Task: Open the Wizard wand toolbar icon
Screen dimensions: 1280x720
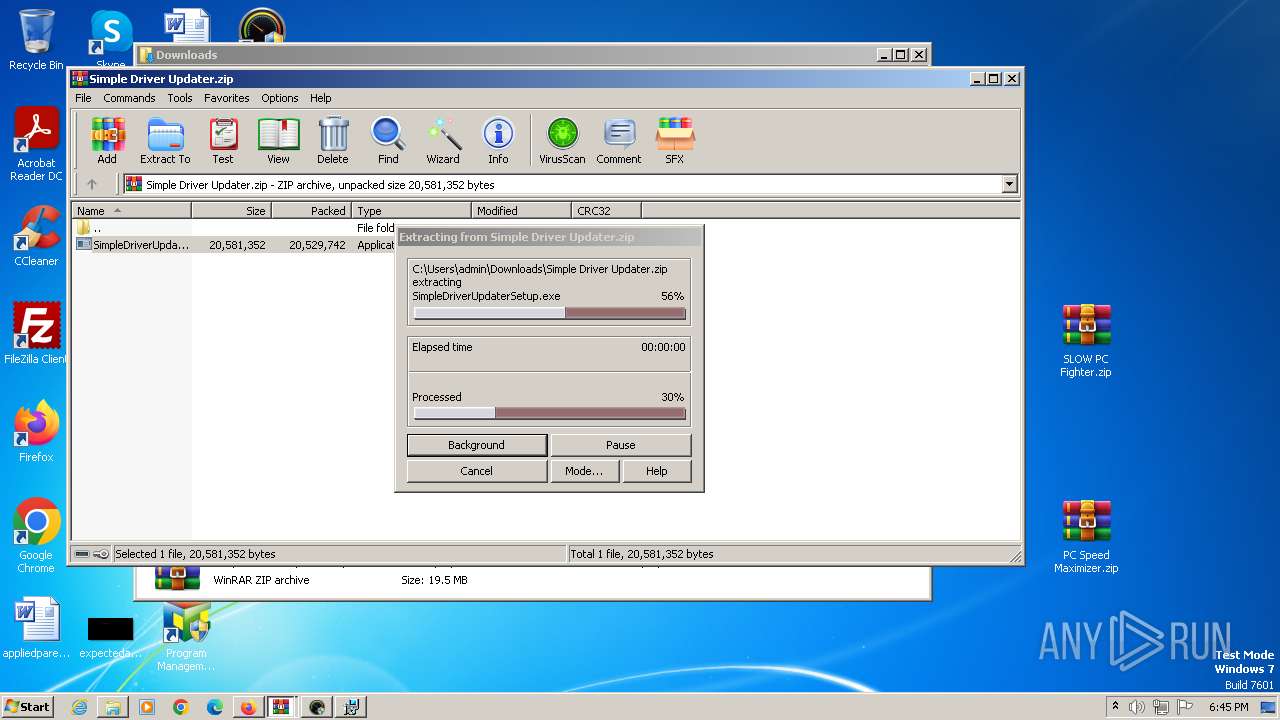Action: pos(443,141)
